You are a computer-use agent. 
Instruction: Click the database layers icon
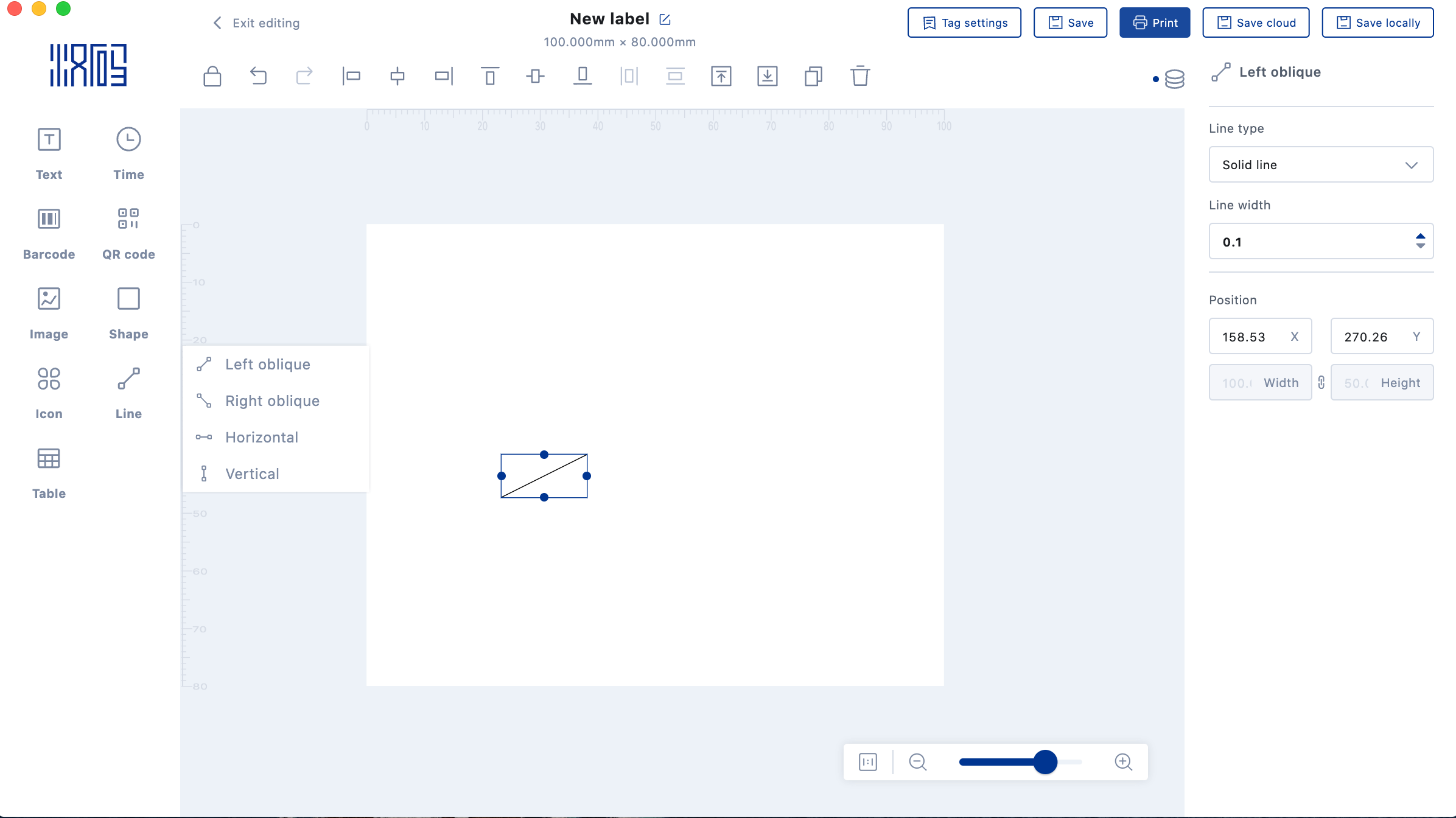pyautogui.click(x=1174, y=79)
